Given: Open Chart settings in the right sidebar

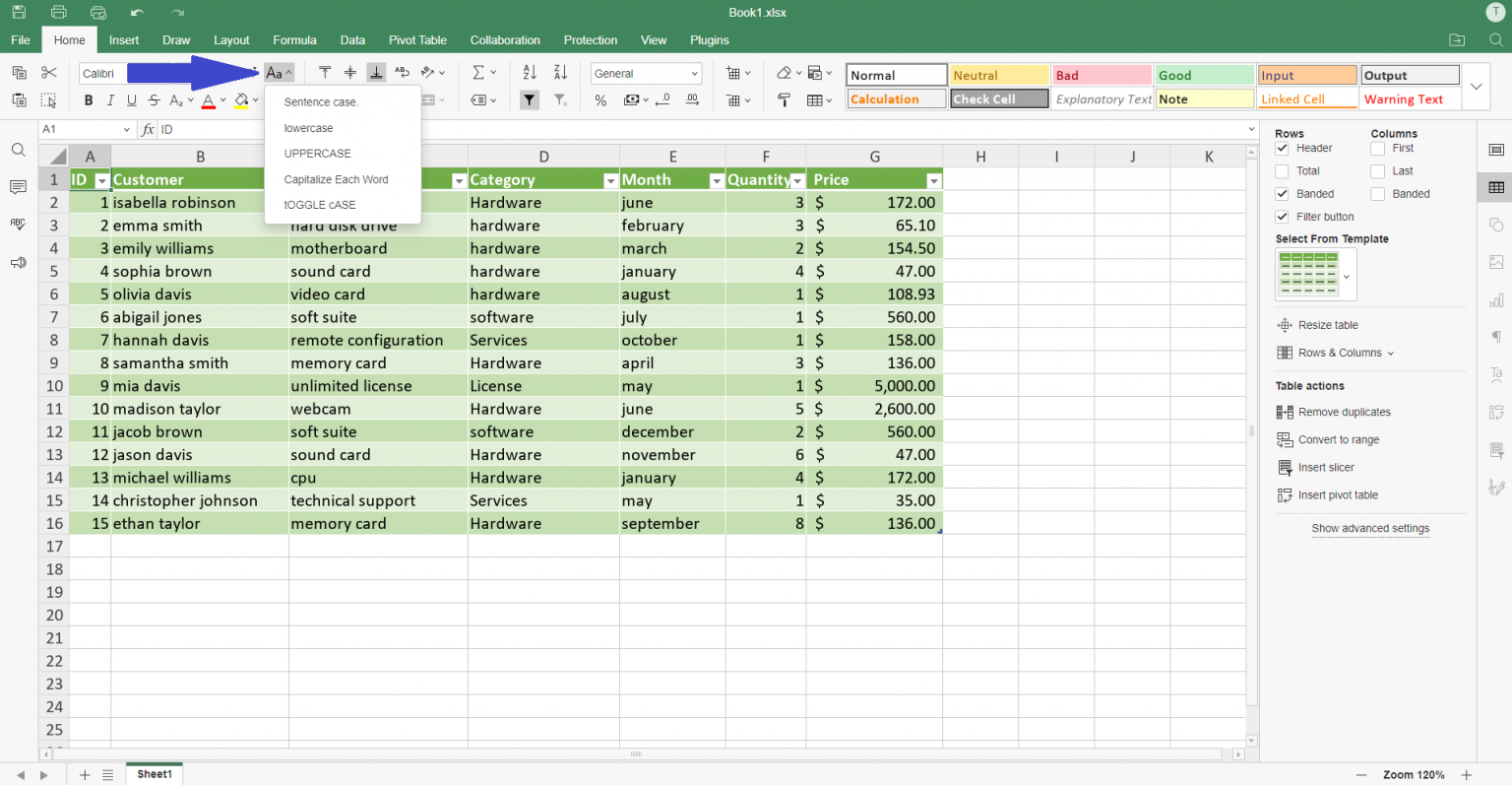Looking at the screenshot, I should [x=1497, y=300].
